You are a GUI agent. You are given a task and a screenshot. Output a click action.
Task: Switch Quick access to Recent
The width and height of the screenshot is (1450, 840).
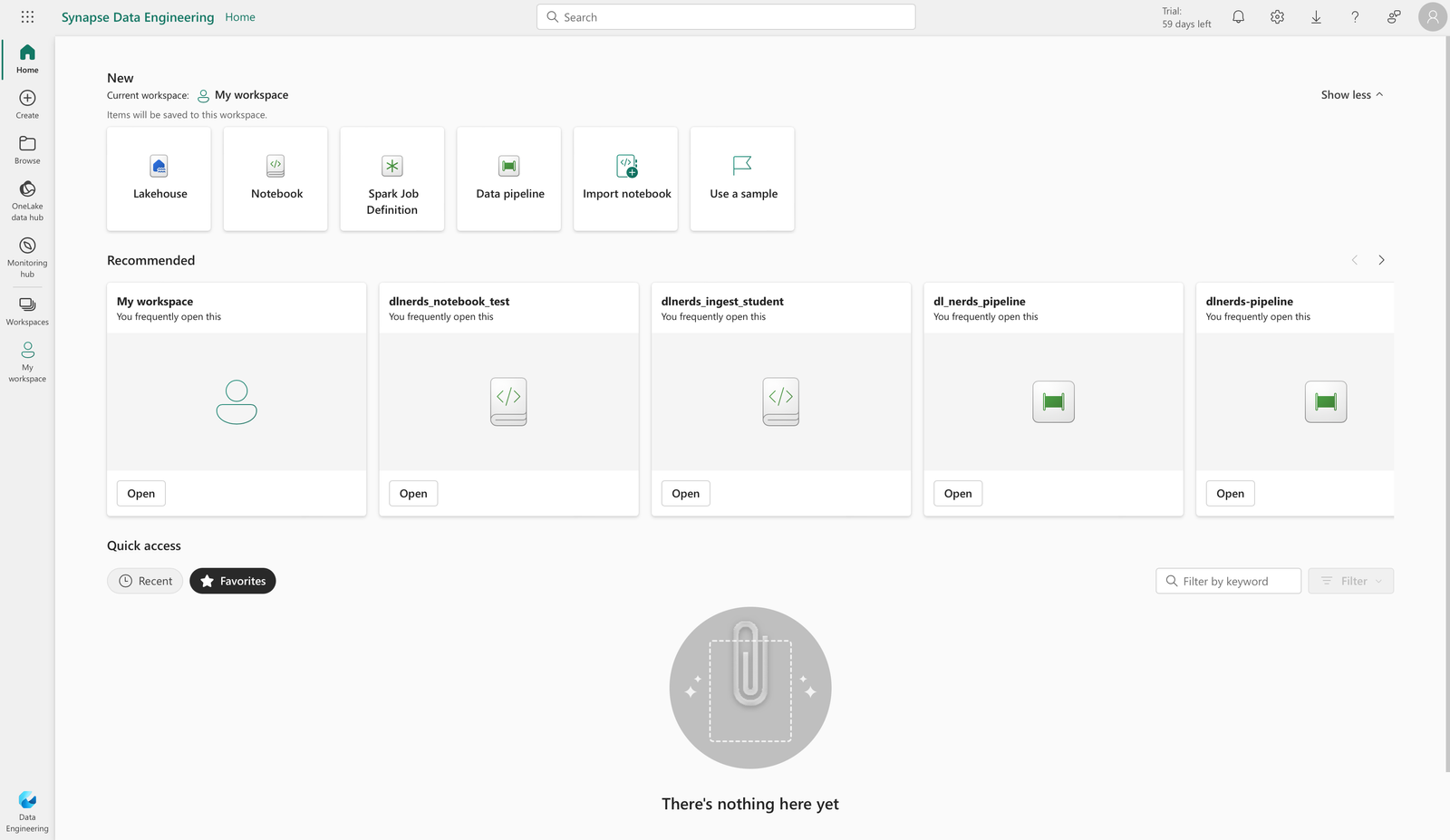(x=144, y=581)
